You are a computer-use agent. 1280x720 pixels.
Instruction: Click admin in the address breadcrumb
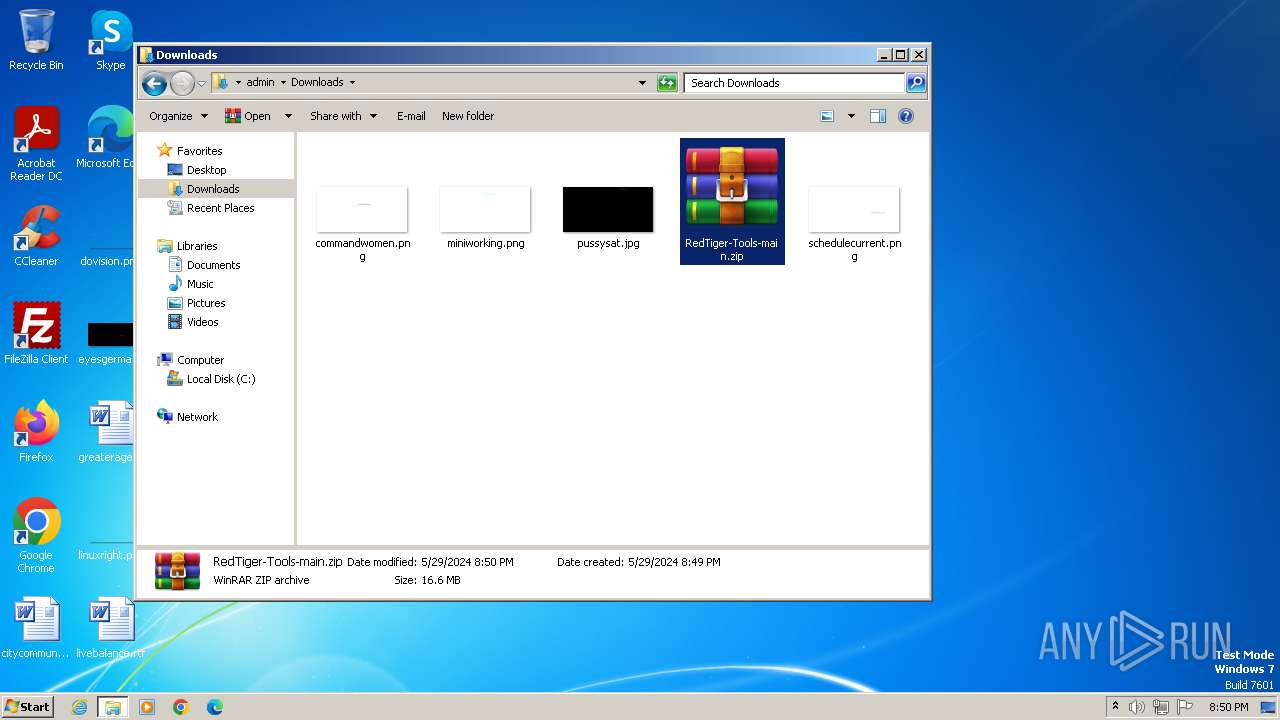[260, 83]
